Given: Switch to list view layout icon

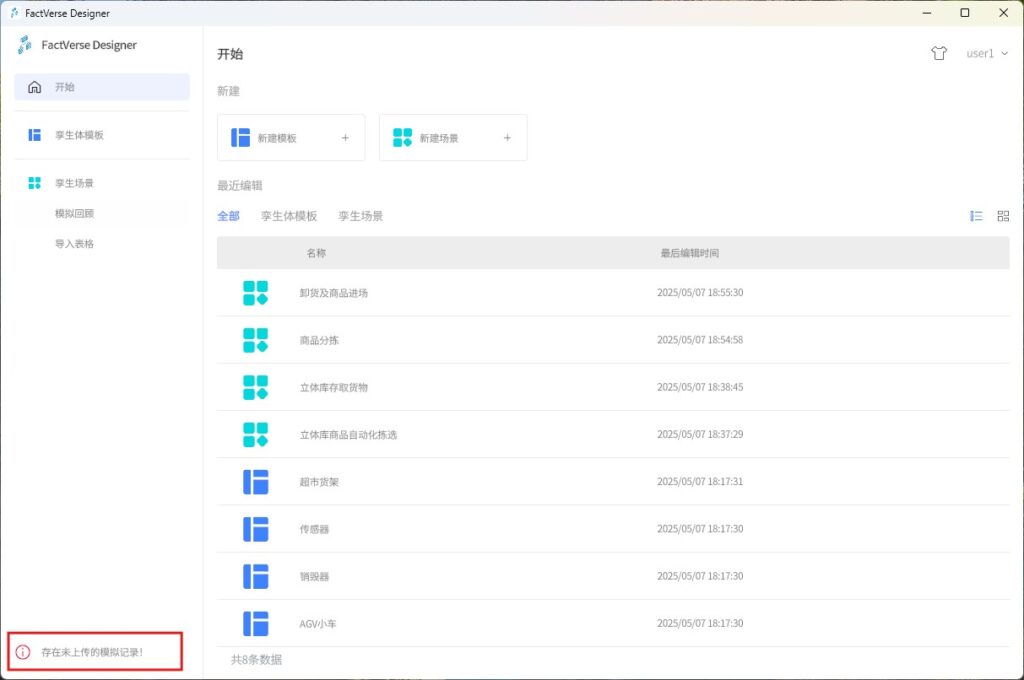Looking at the screenshot, I should (x=976, y=216).
